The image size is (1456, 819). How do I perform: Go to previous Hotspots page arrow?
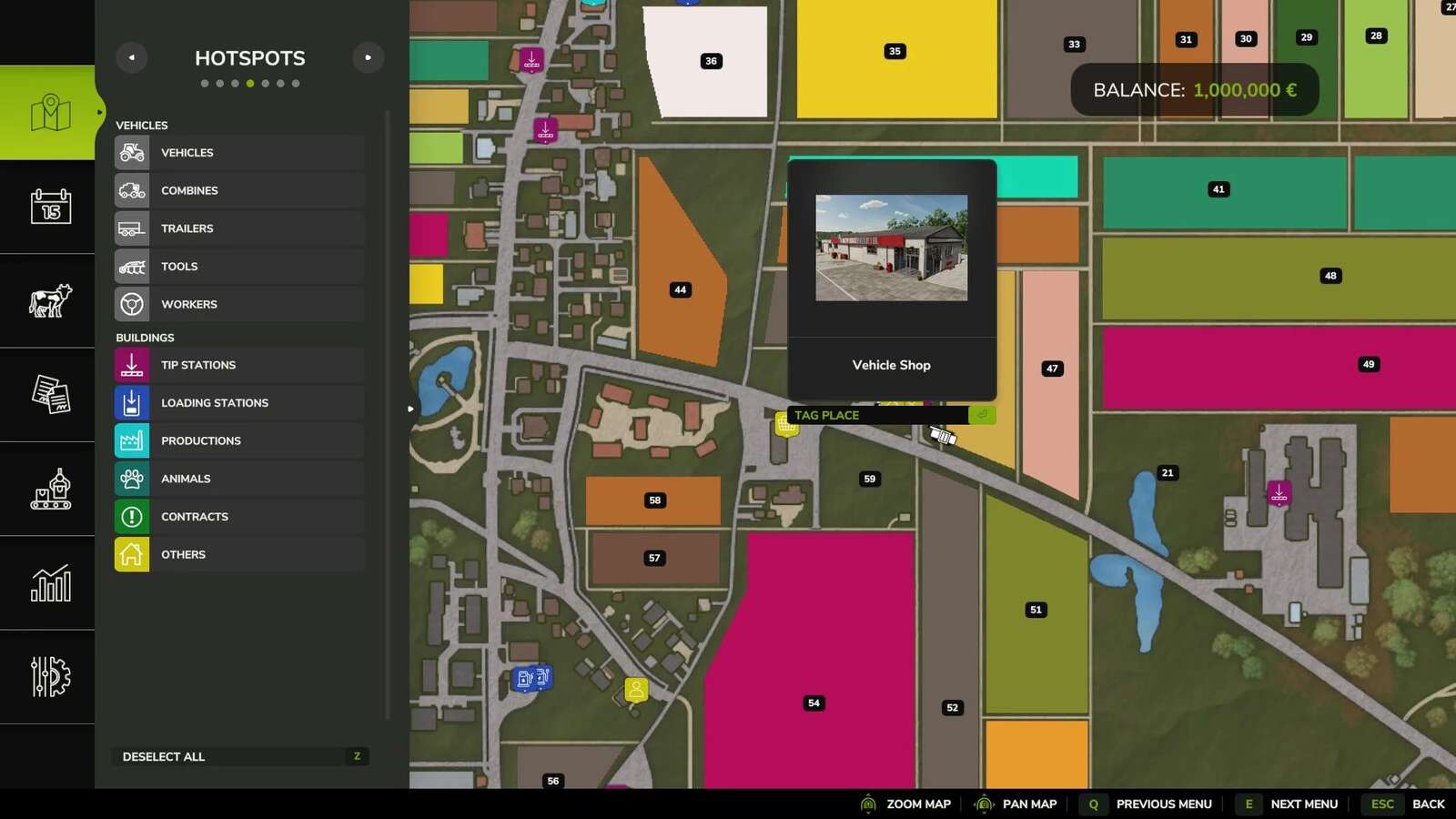[x=132, y=57]
